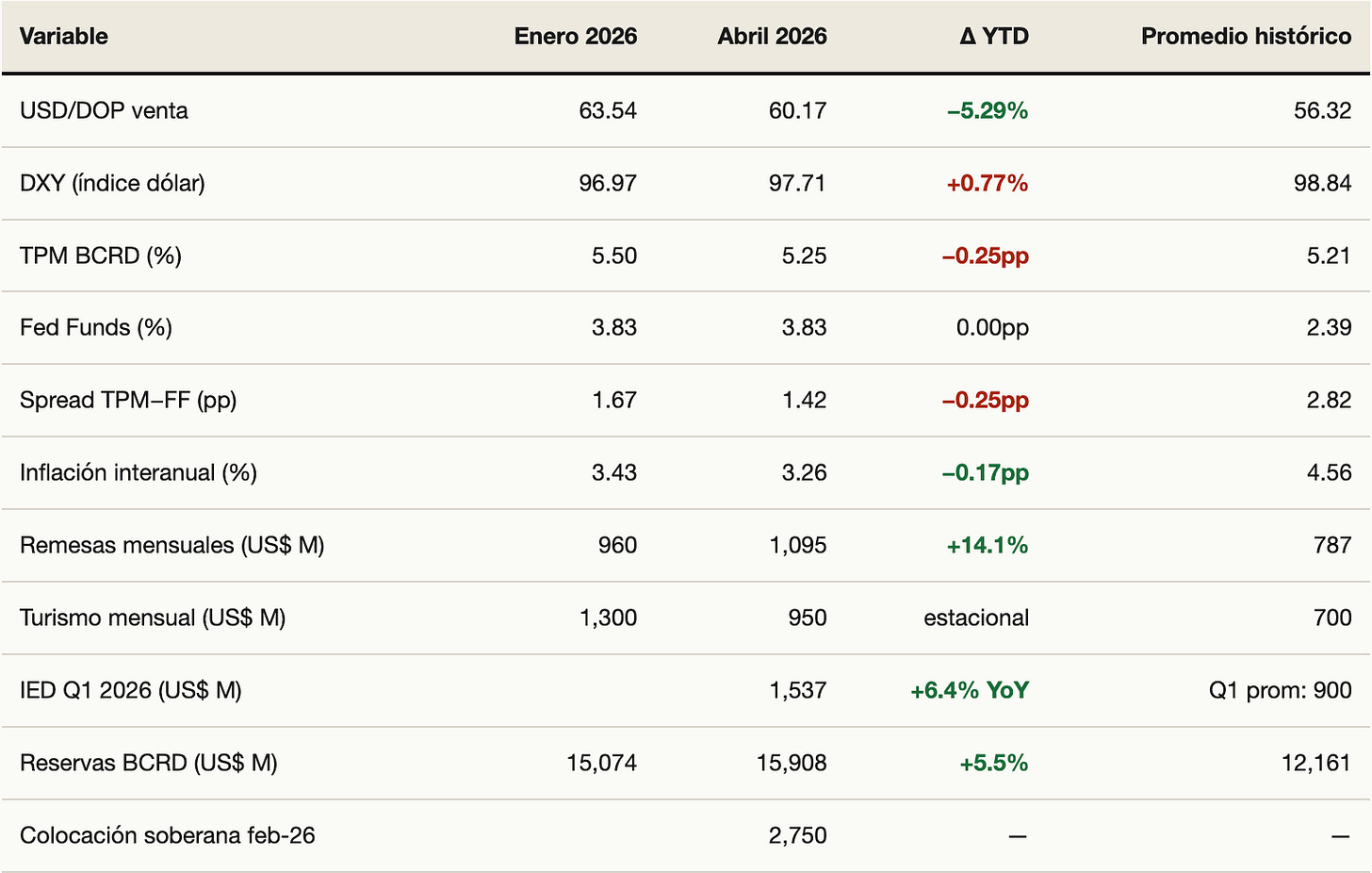The image size is (1372, 873).
Task: Click the estacional cell in Turismo row
Action: tap(976, 618)
